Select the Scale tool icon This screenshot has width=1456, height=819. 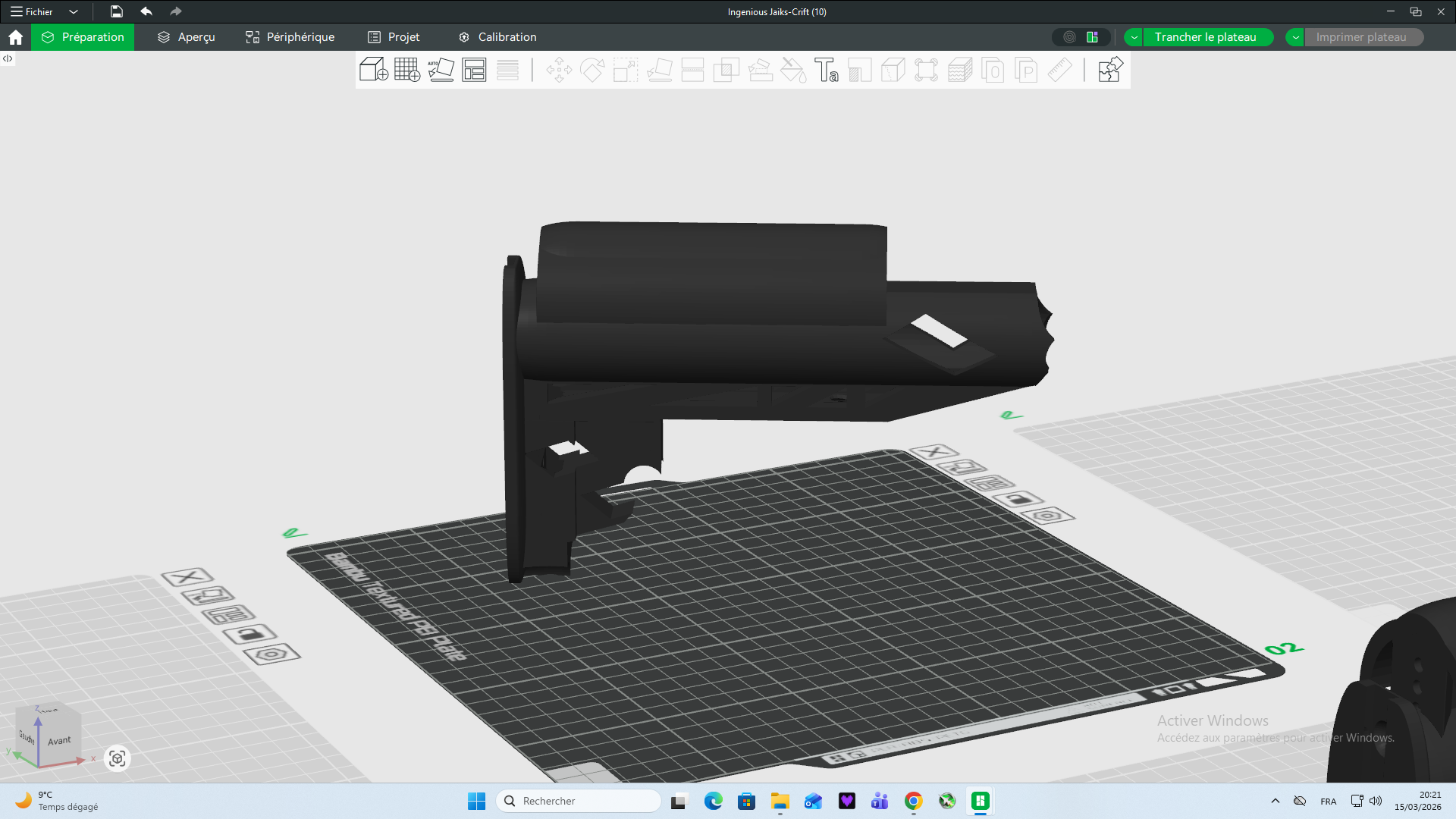[x=626, y=70]
